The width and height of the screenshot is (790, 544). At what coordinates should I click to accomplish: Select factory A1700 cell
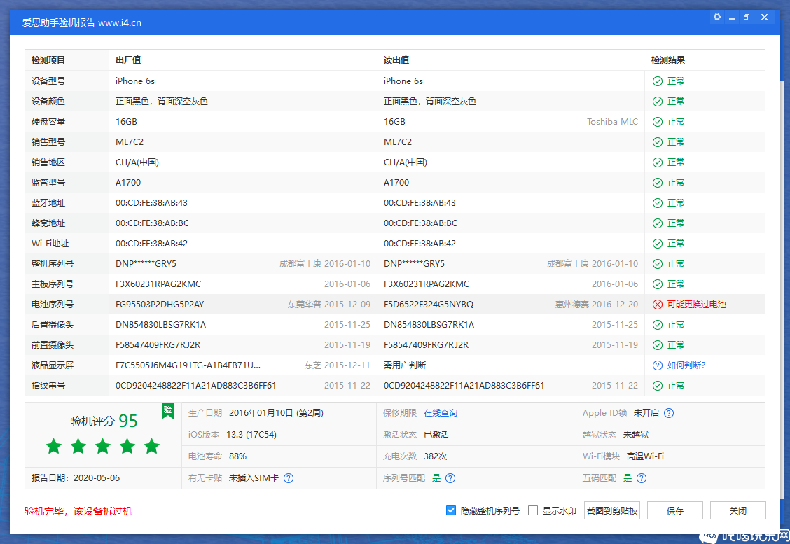click(x=128, y=182)
